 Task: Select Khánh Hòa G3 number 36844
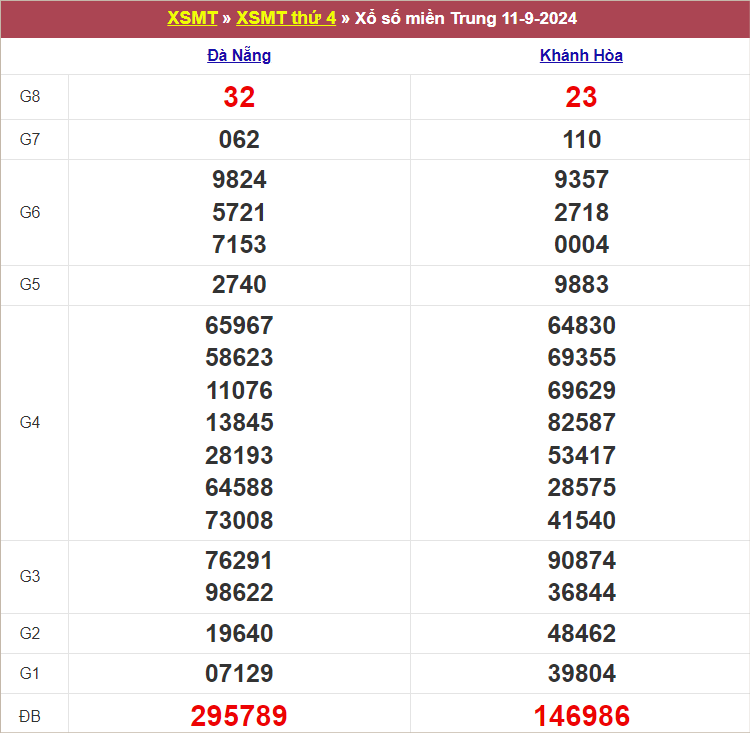[x=581, y=593]
